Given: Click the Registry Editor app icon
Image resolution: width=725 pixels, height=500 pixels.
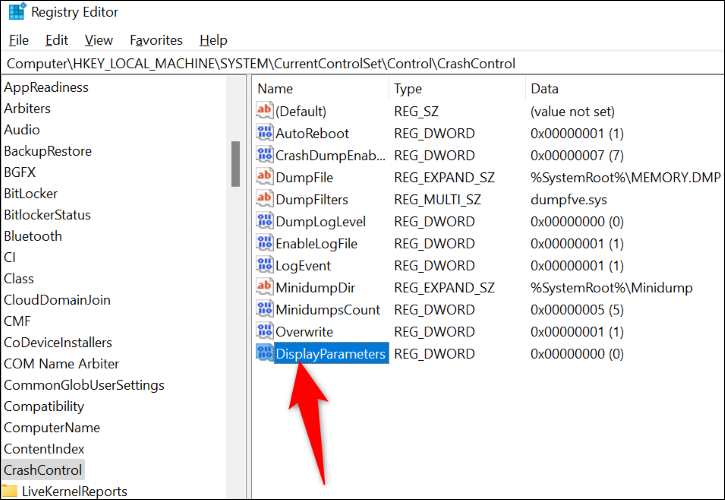Looking at the screenshot, I should coord(17,12).
